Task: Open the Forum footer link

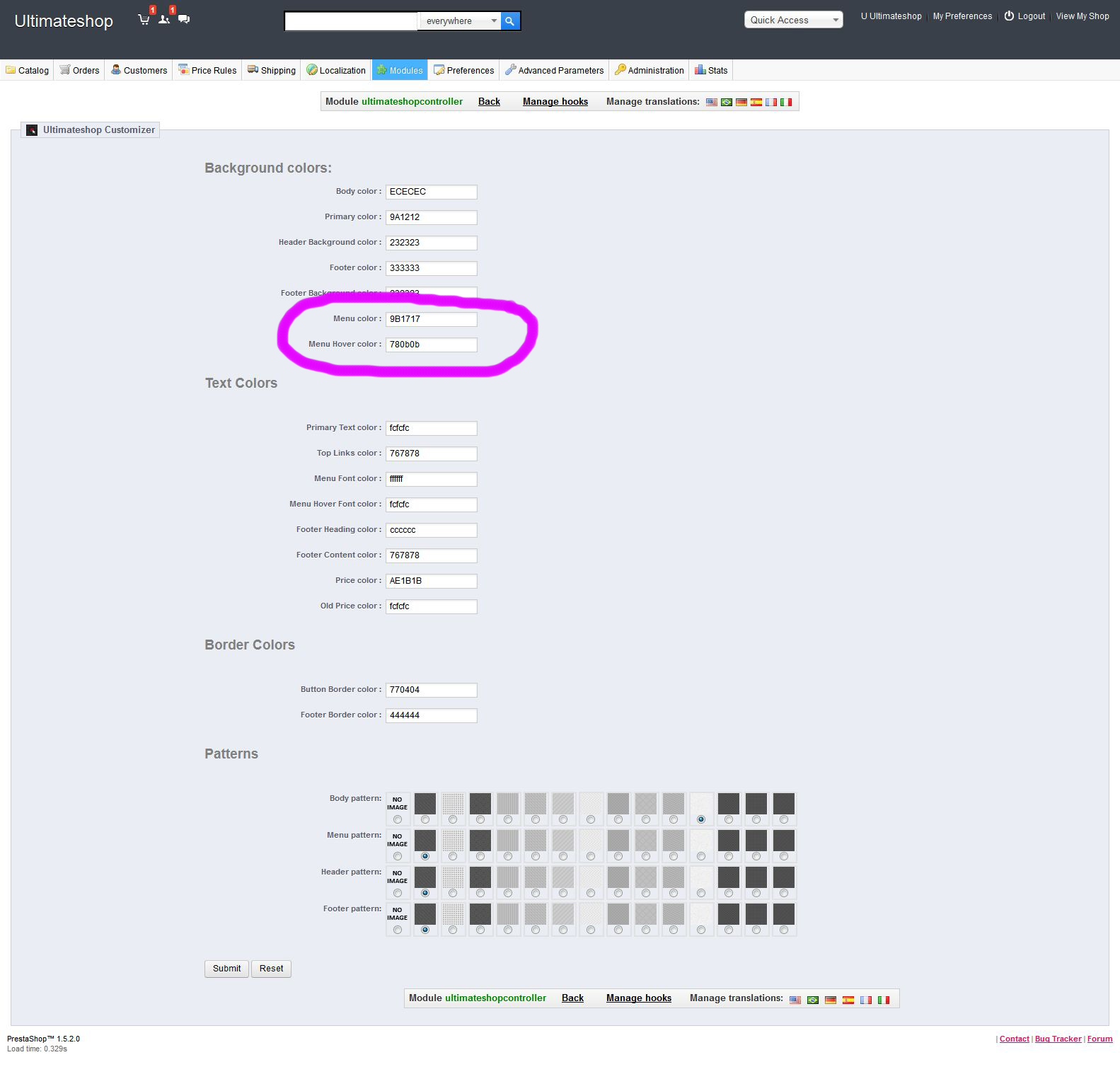Action: coord(1099,1039)
